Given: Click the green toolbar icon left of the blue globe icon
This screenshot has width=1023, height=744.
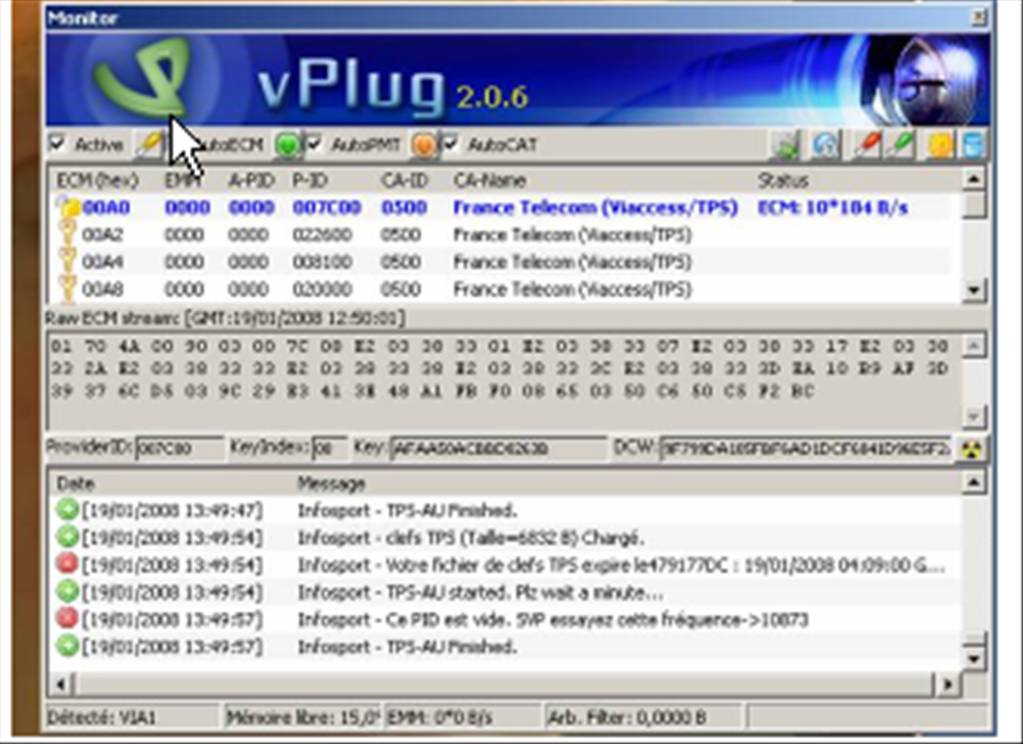Looking at the screenshot, I should (785, 144).
